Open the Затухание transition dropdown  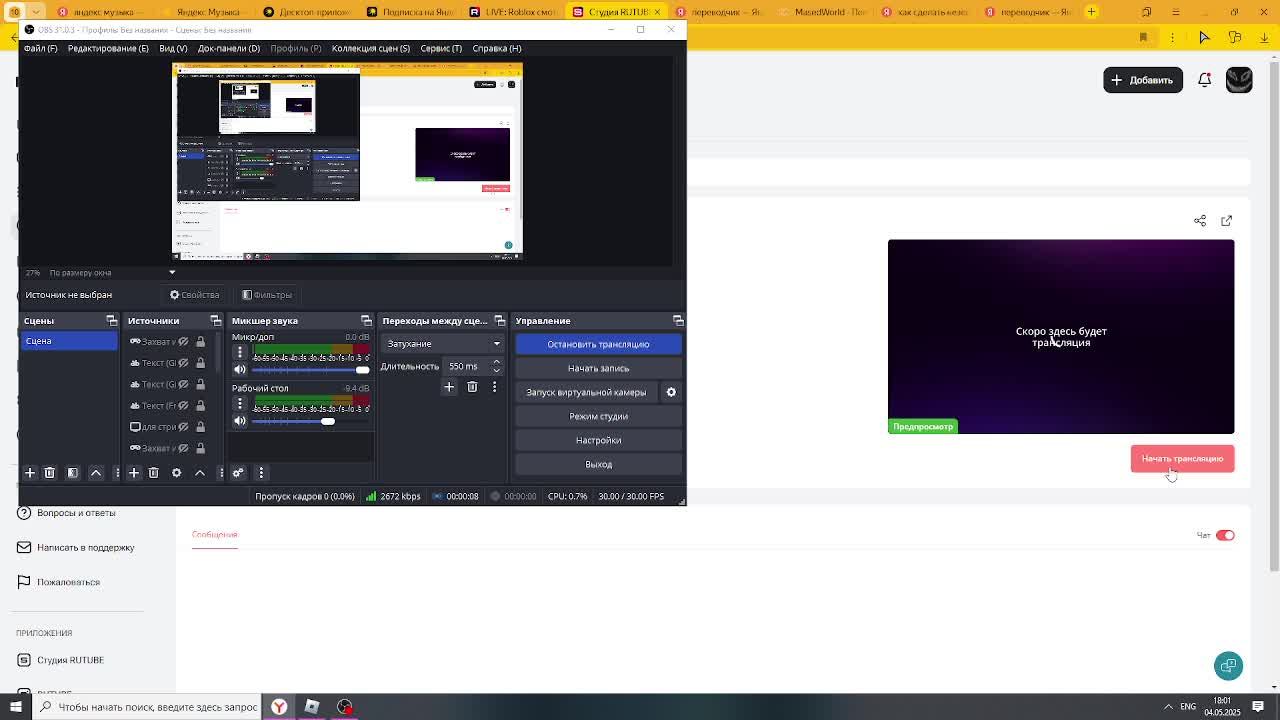coord(443,344)
